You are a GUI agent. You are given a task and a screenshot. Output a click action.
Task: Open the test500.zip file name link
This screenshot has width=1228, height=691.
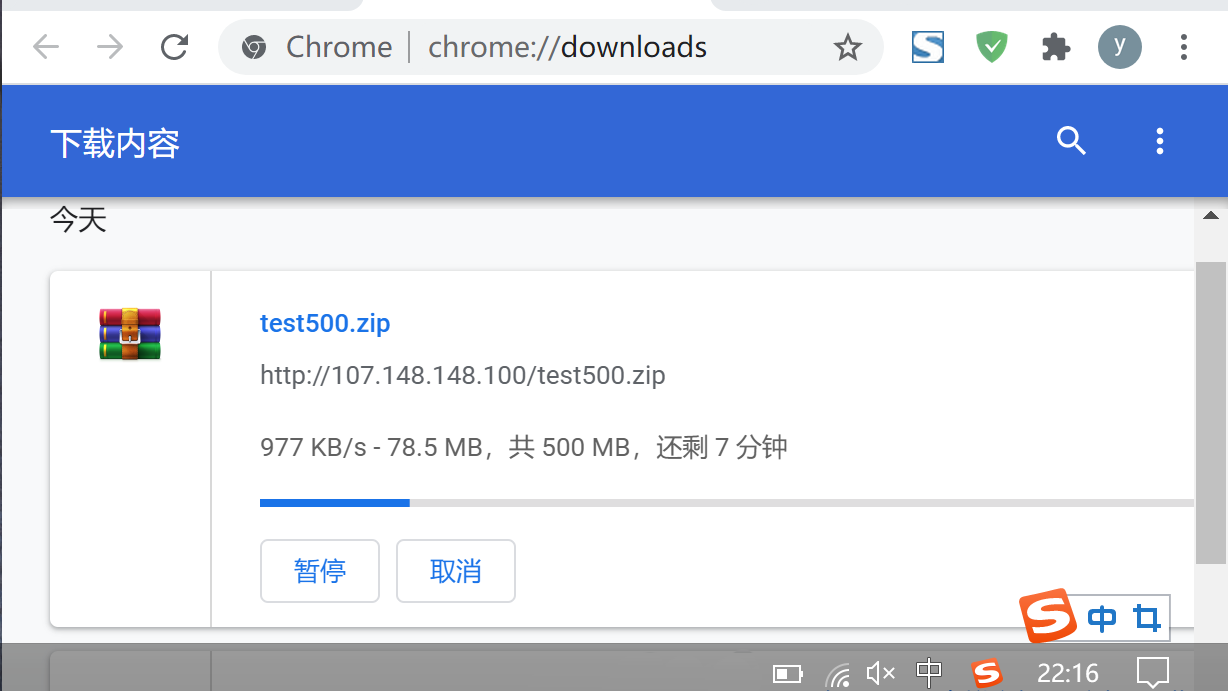pyautogui.click(x=325, y=324)
